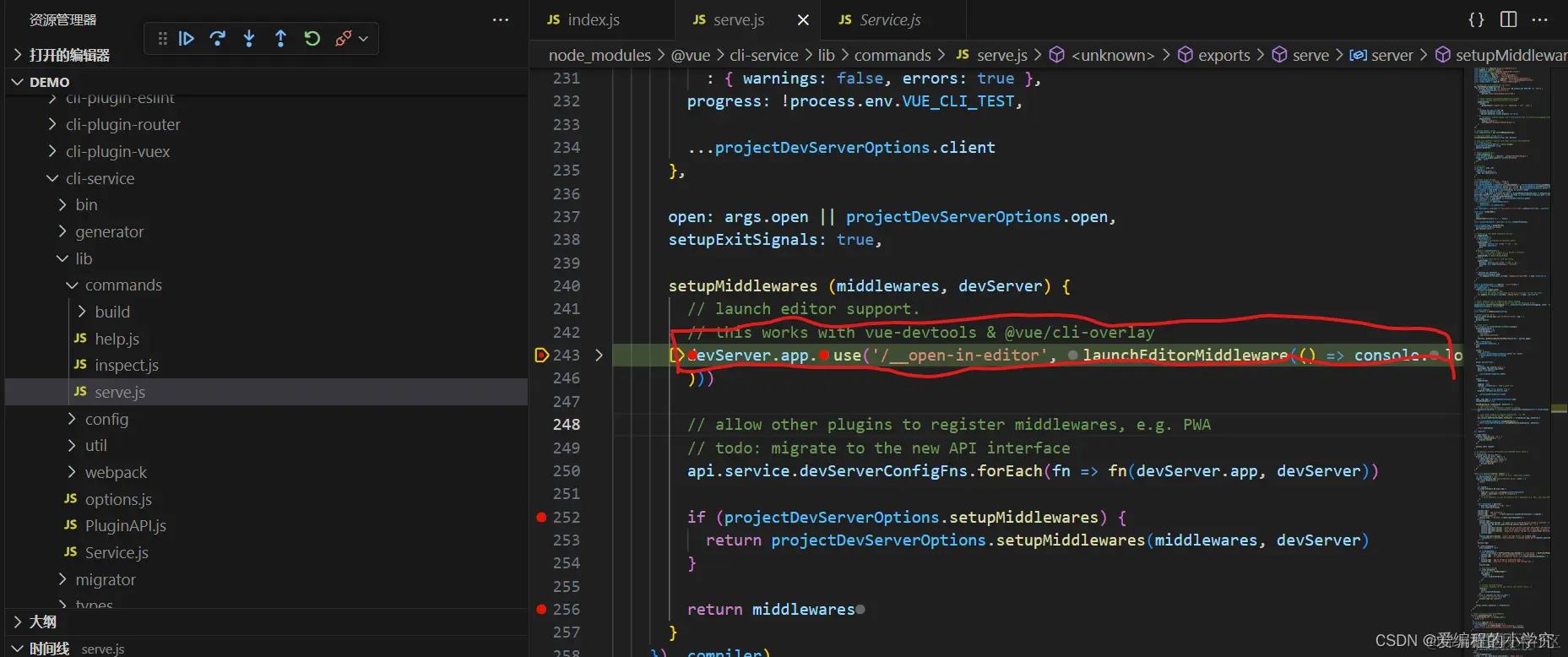Toggle inline breakpoint before use( on line 243
The image size is (1568, 657).
pyautogui.click(x=823, y=356)
